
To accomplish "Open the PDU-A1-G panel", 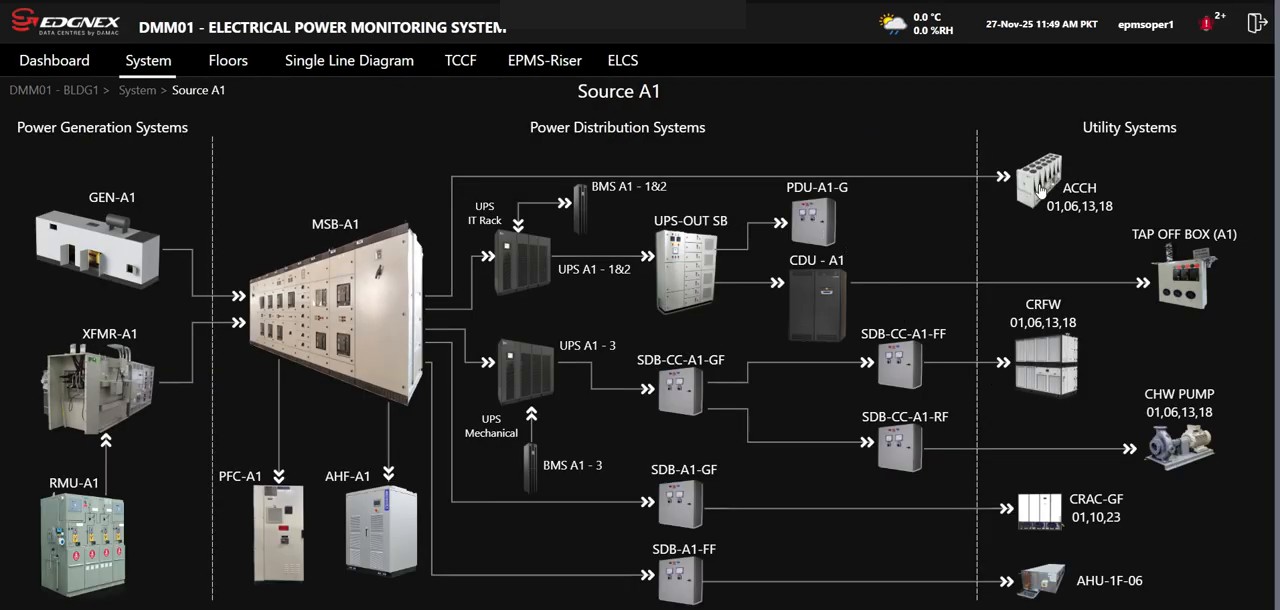I will tap(813, 222).
